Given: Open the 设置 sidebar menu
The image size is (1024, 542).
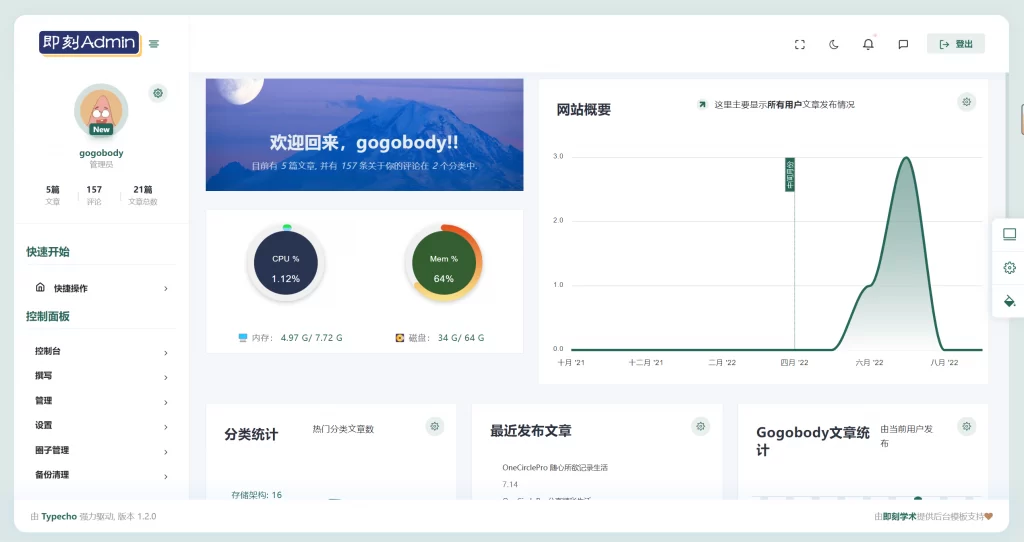Looking at the screenshot, I should 101,426.
